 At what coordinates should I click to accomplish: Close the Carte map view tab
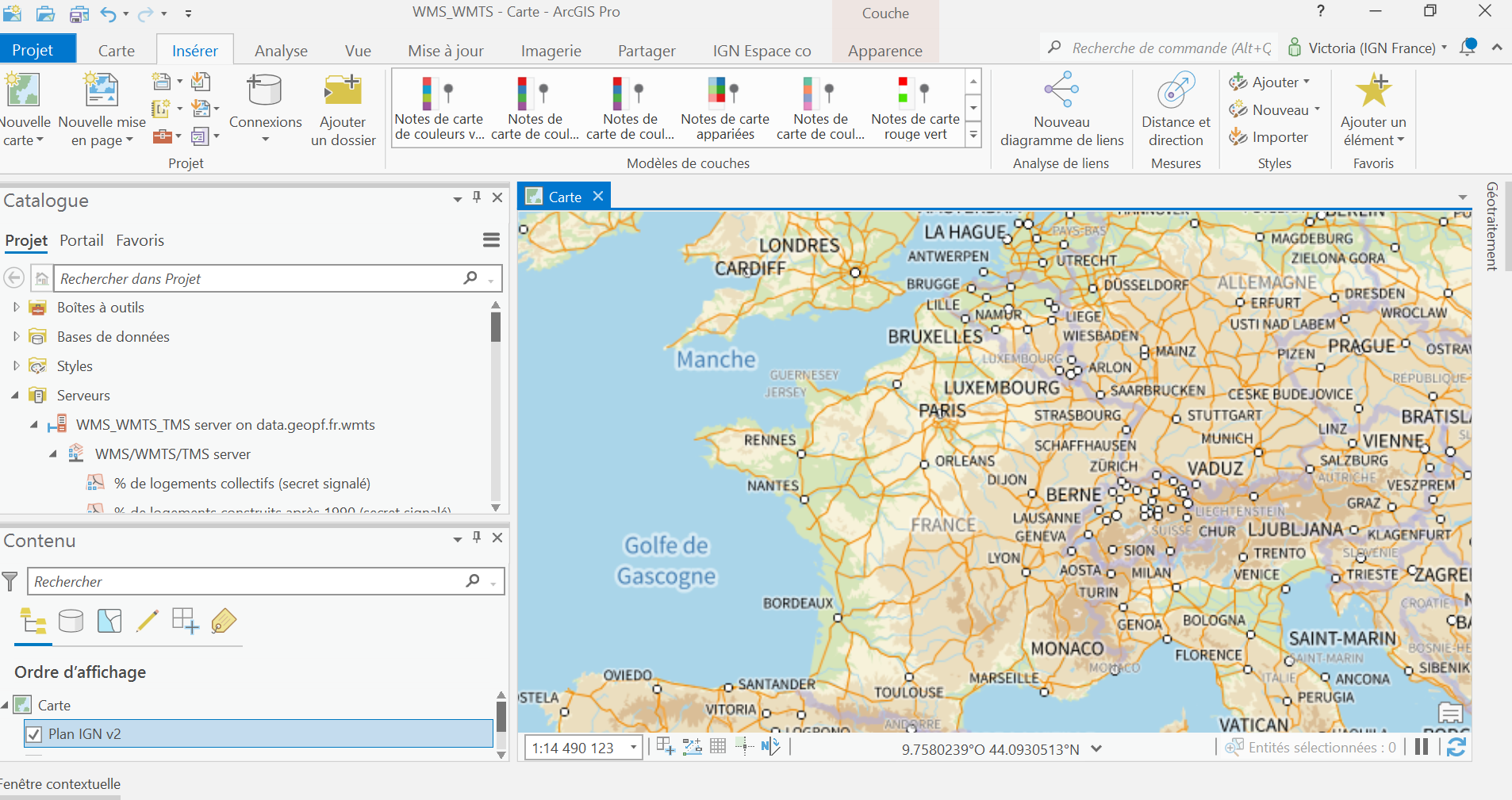coord(598,196)
